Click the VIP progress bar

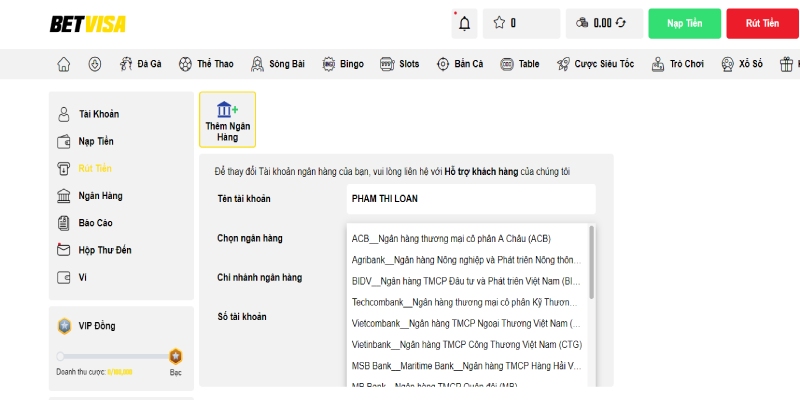point(116,356)
